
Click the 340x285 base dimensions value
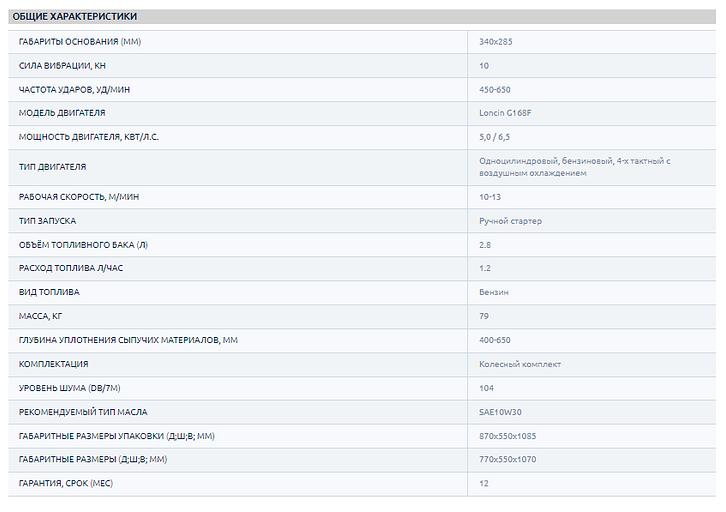(496, 42)
